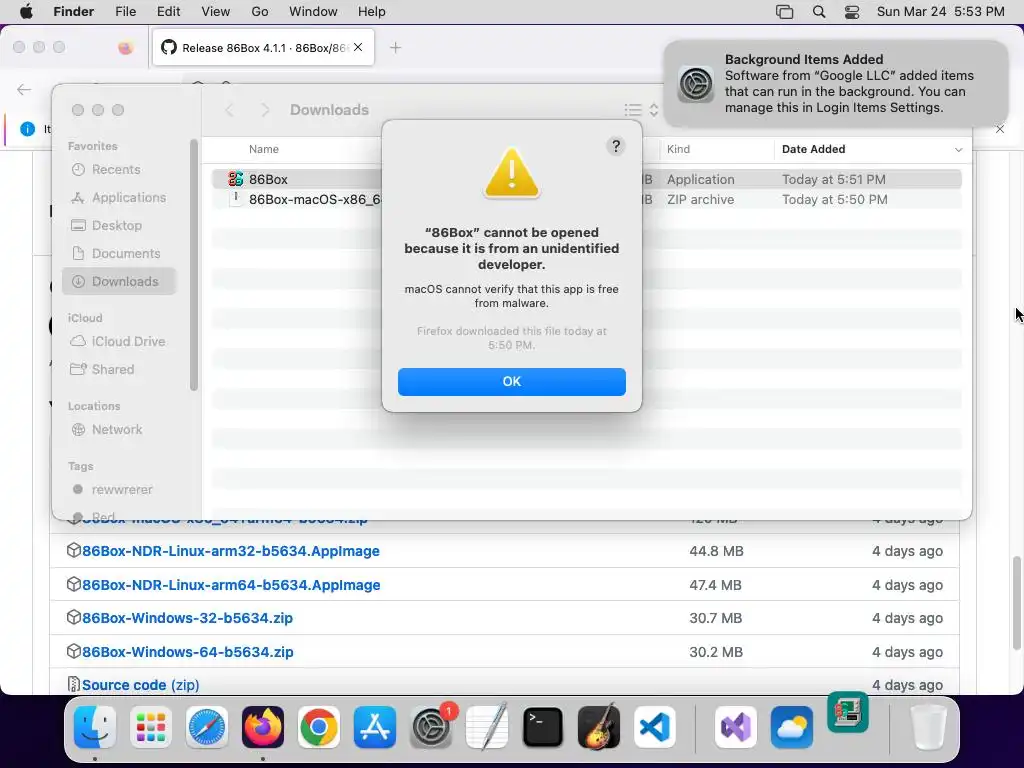Open Spotlight search in the menu bar
Image resolution: width=1024 pixels, height=768 pixels.
819,12
